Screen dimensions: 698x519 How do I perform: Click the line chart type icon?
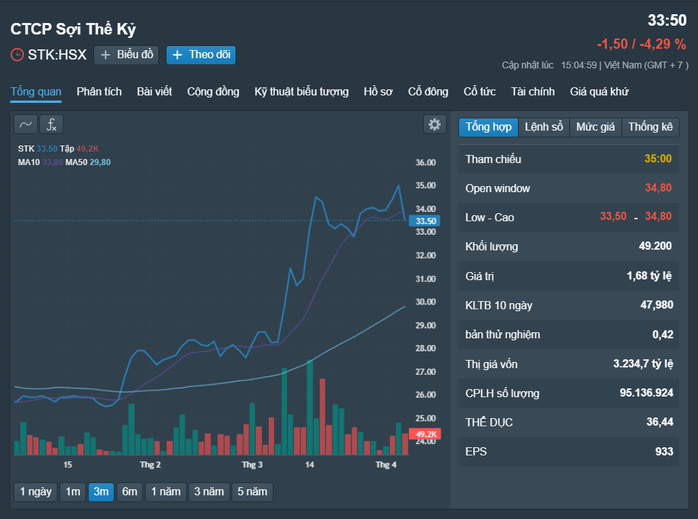click(x=25, y=124)
